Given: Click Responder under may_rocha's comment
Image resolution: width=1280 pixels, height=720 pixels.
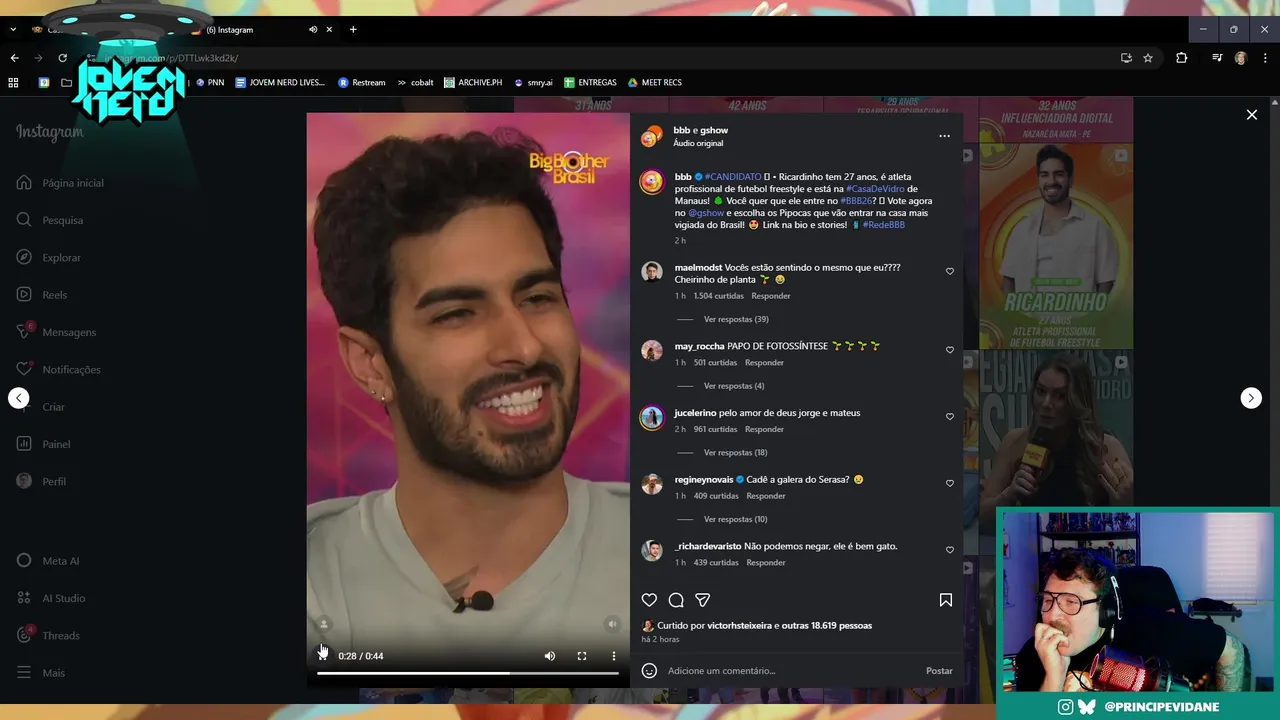Looking at the screenshot, I should click(x=764, y=362).
